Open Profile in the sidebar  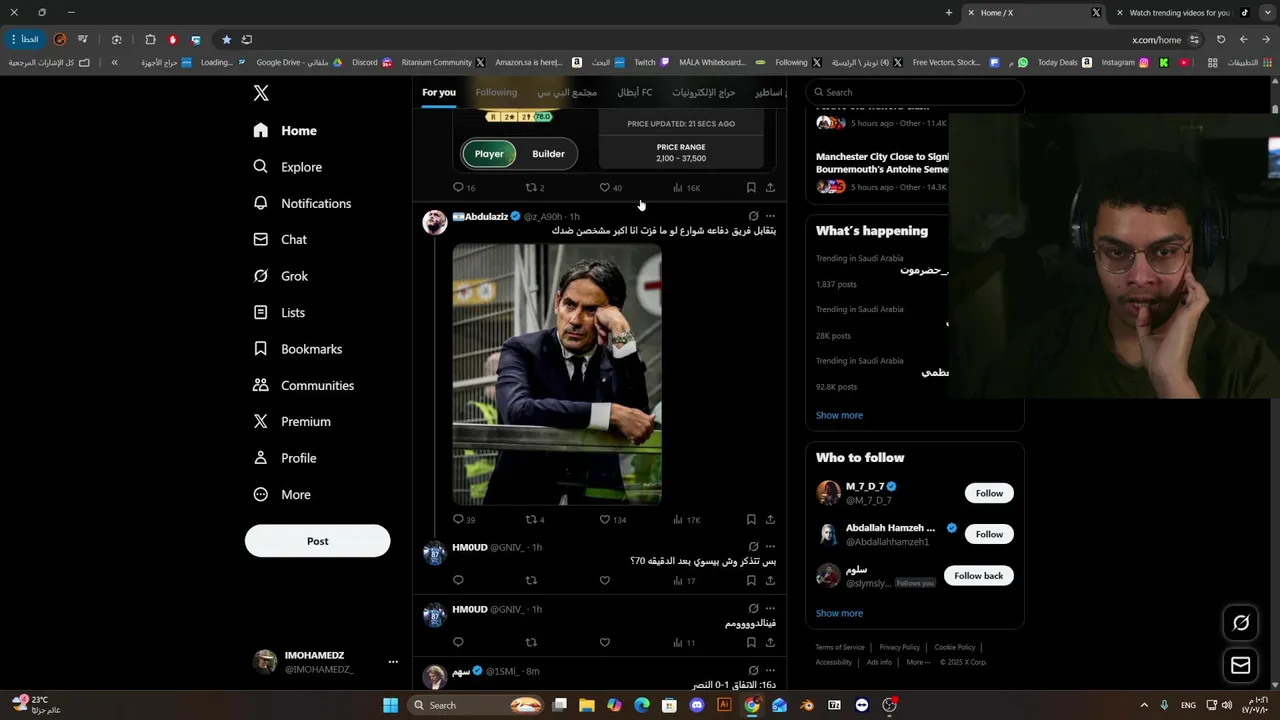click(x=285, y=458)
